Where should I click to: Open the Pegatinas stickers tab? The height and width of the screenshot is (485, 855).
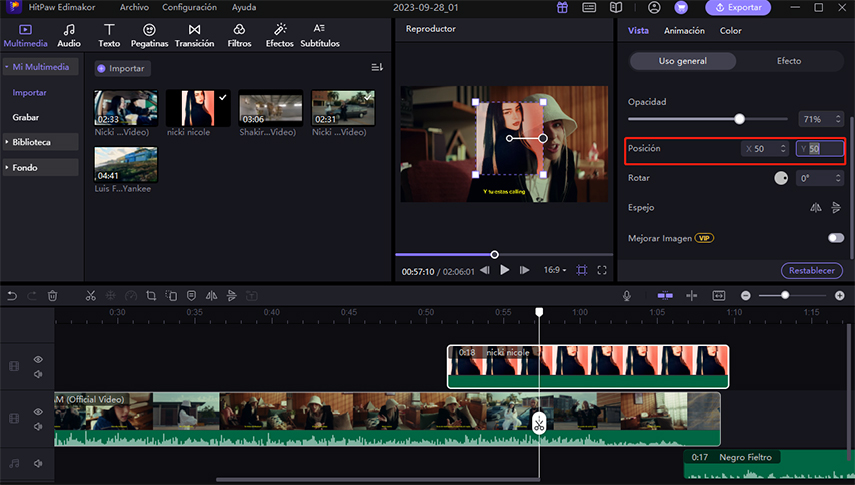click(x=149, y=35)
